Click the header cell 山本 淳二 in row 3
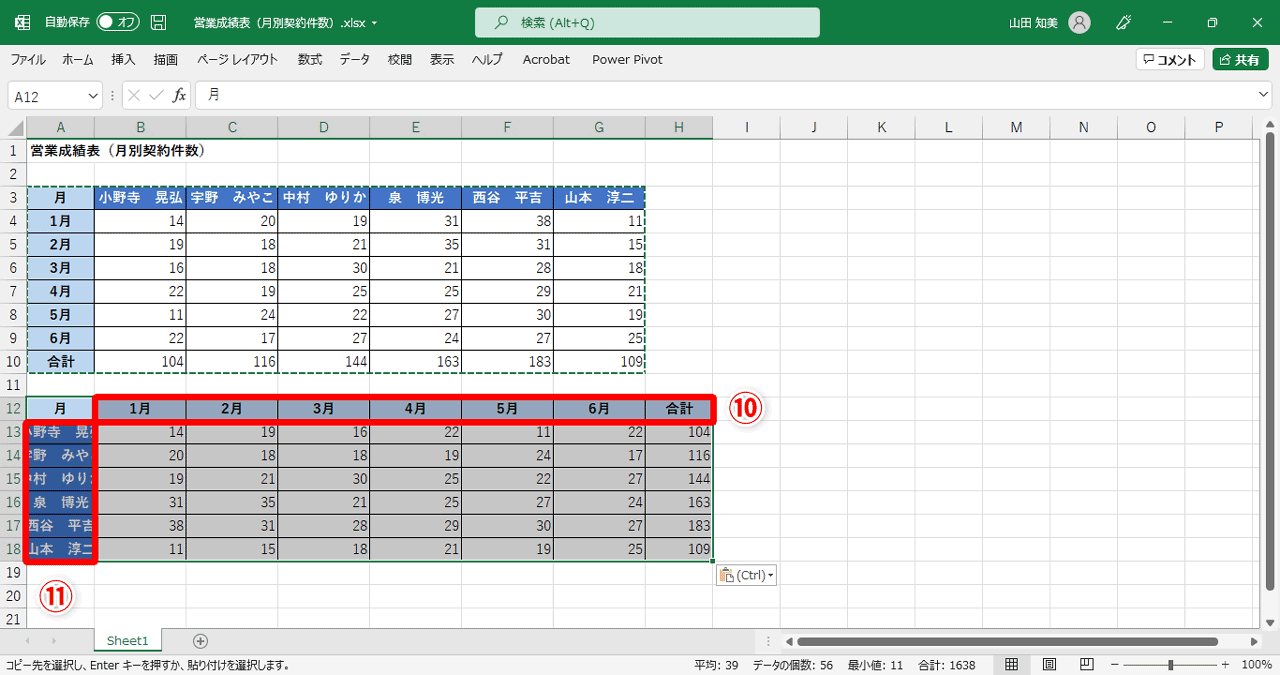The image size is (1280, 675). tap(599, 198)
